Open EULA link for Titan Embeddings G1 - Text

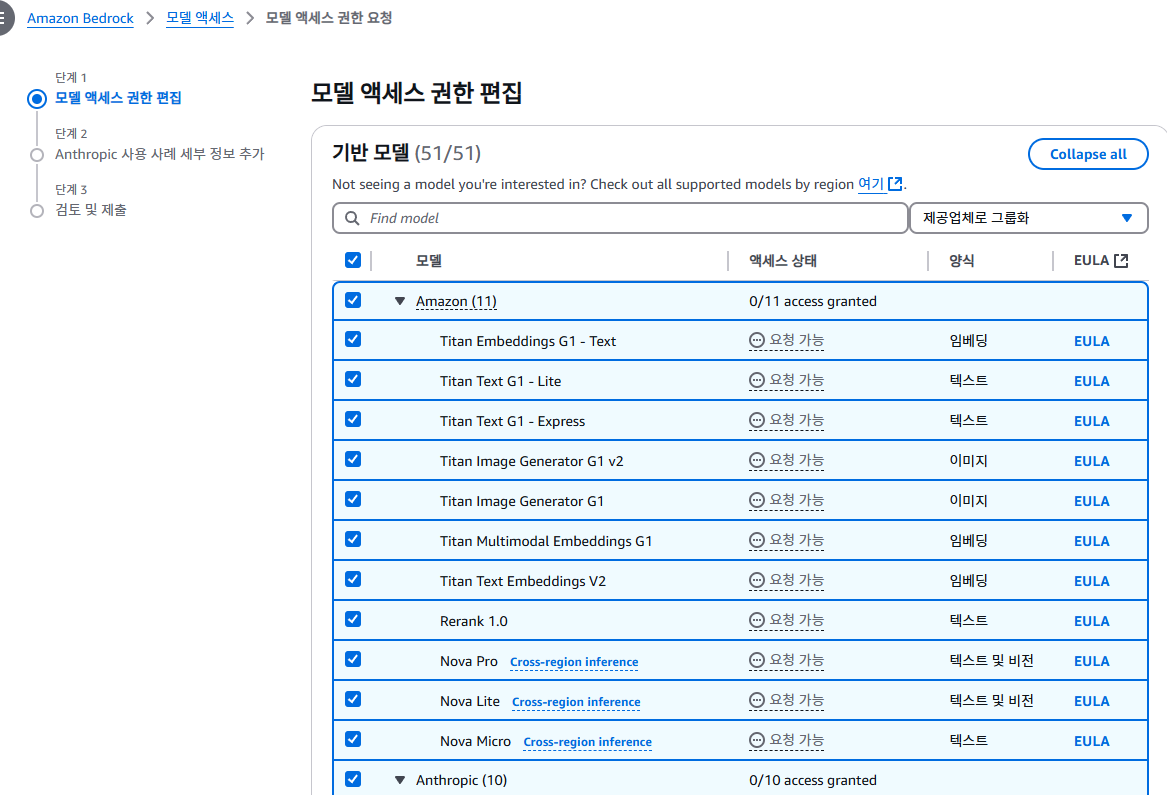[x=1091, y=341]
